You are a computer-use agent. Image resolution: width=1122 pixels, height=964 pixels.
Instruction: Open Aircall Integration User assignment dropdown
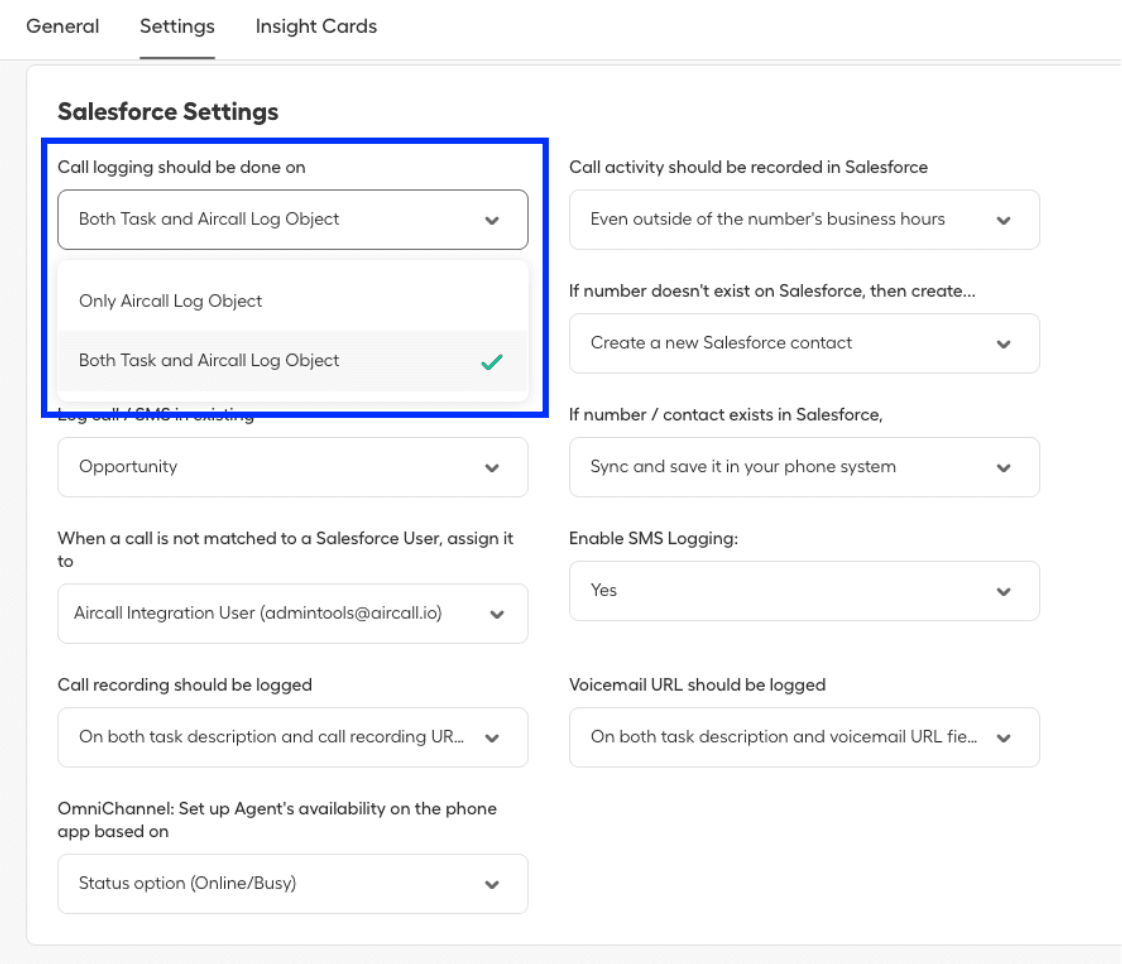[292, 614]
